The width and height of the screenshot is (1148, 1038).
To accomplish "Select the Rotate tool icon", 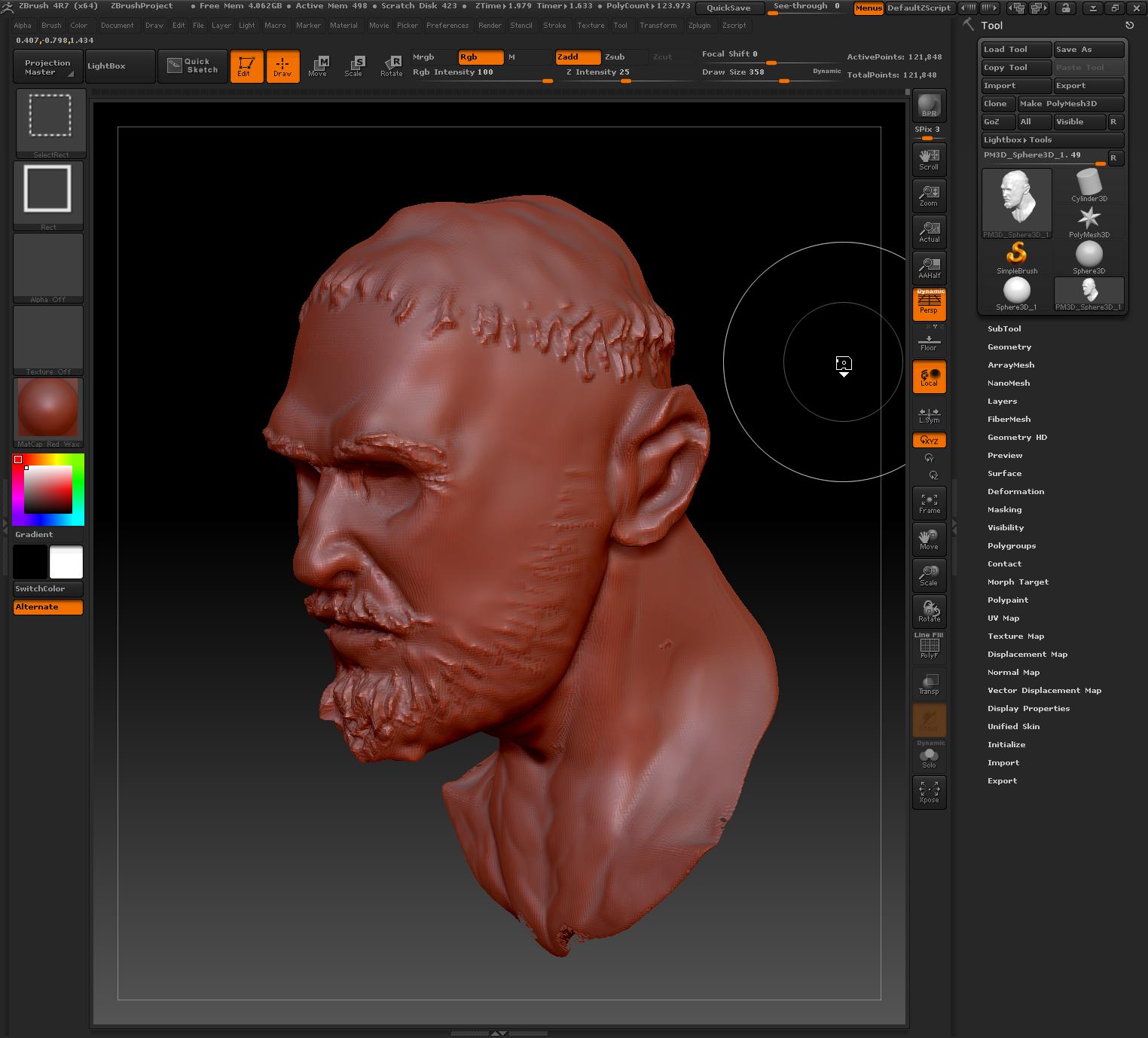I will [929, 612].
